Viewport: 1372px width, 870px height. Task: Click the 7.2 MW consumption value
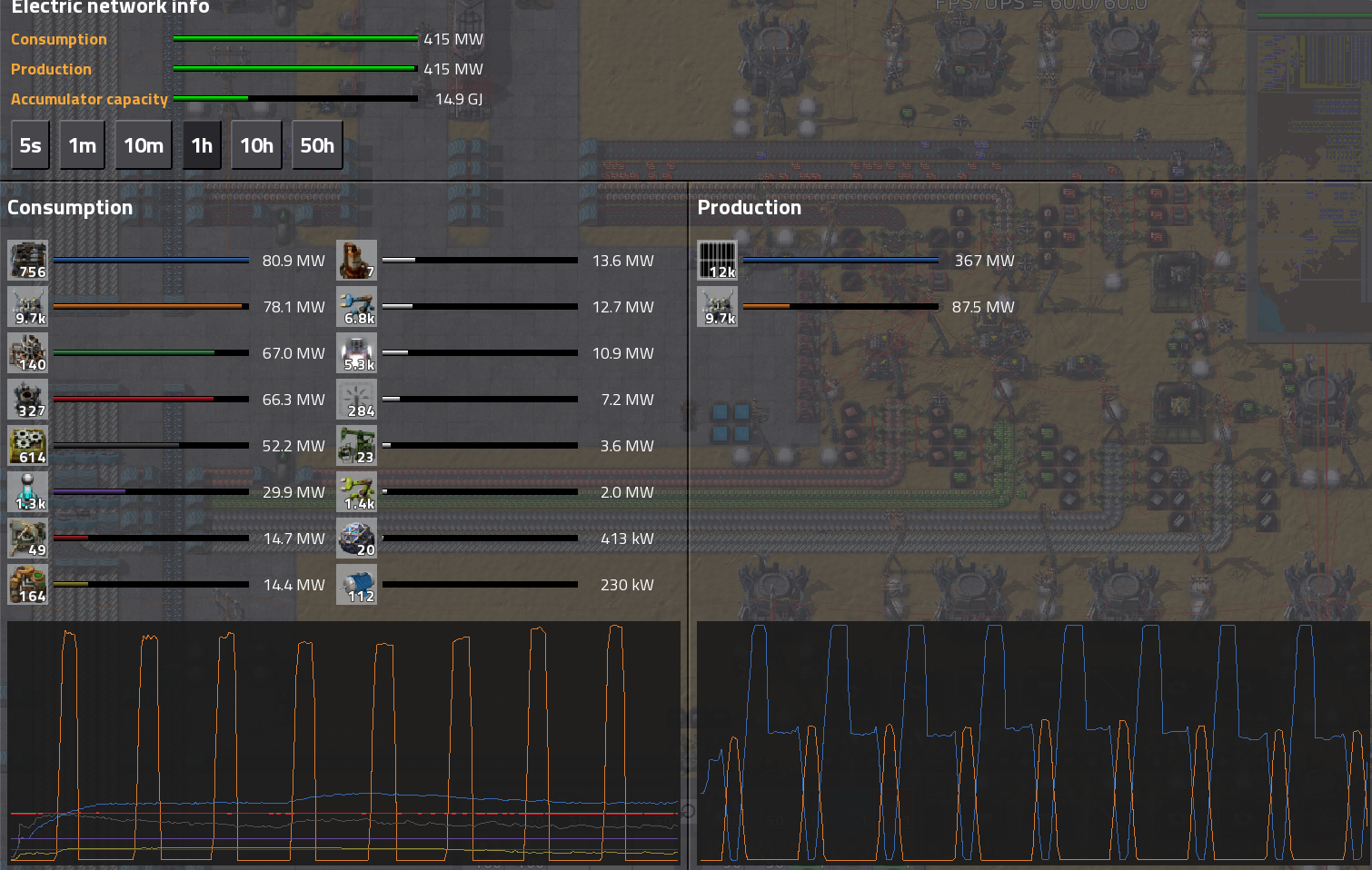click(627, 400)
